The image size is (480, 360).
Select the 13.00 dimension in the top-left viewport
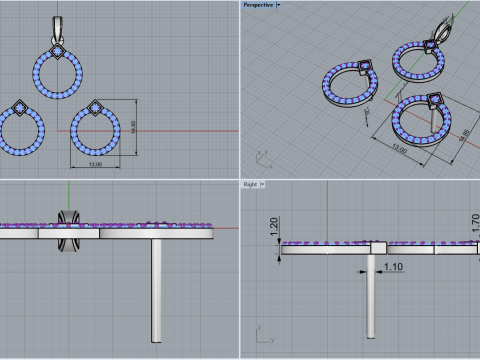coord(95,164)
